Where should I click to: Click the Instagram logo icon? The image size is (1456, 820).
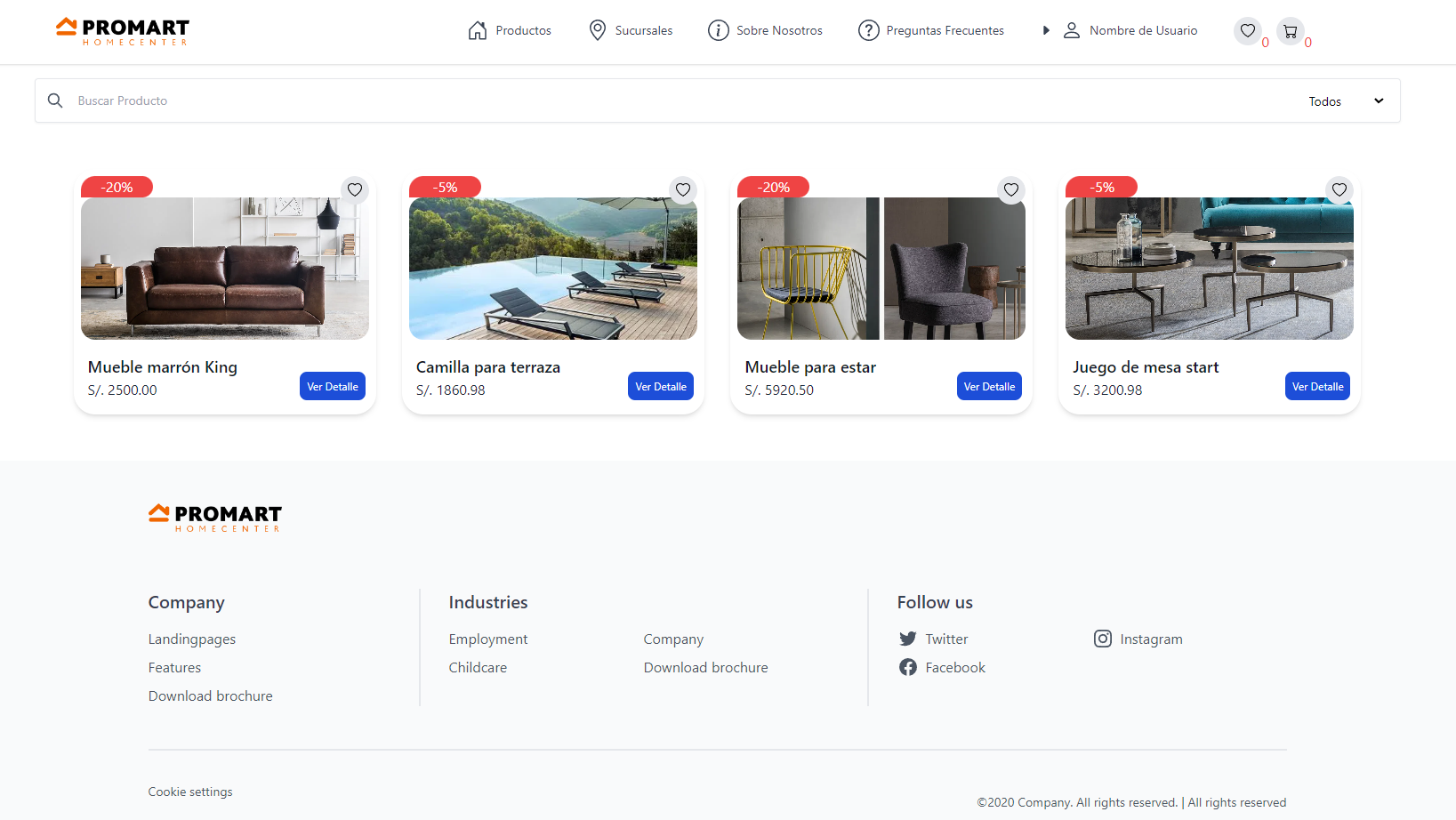tap(1103, 639)
